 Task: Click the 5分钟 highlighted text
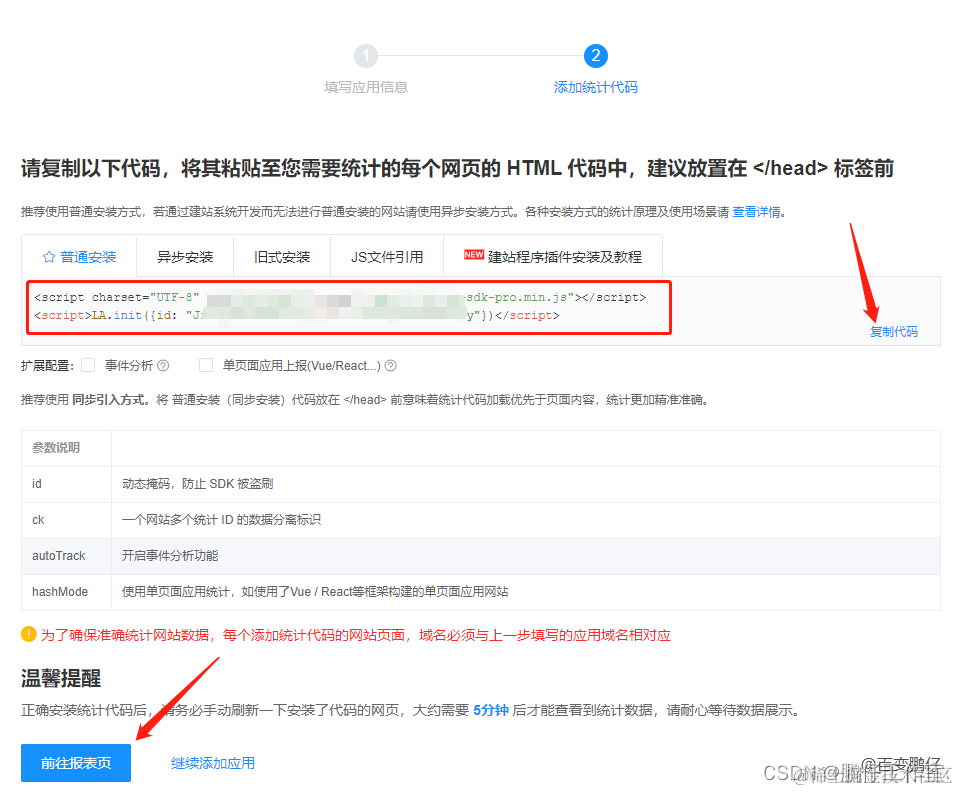tap(491, 710)
